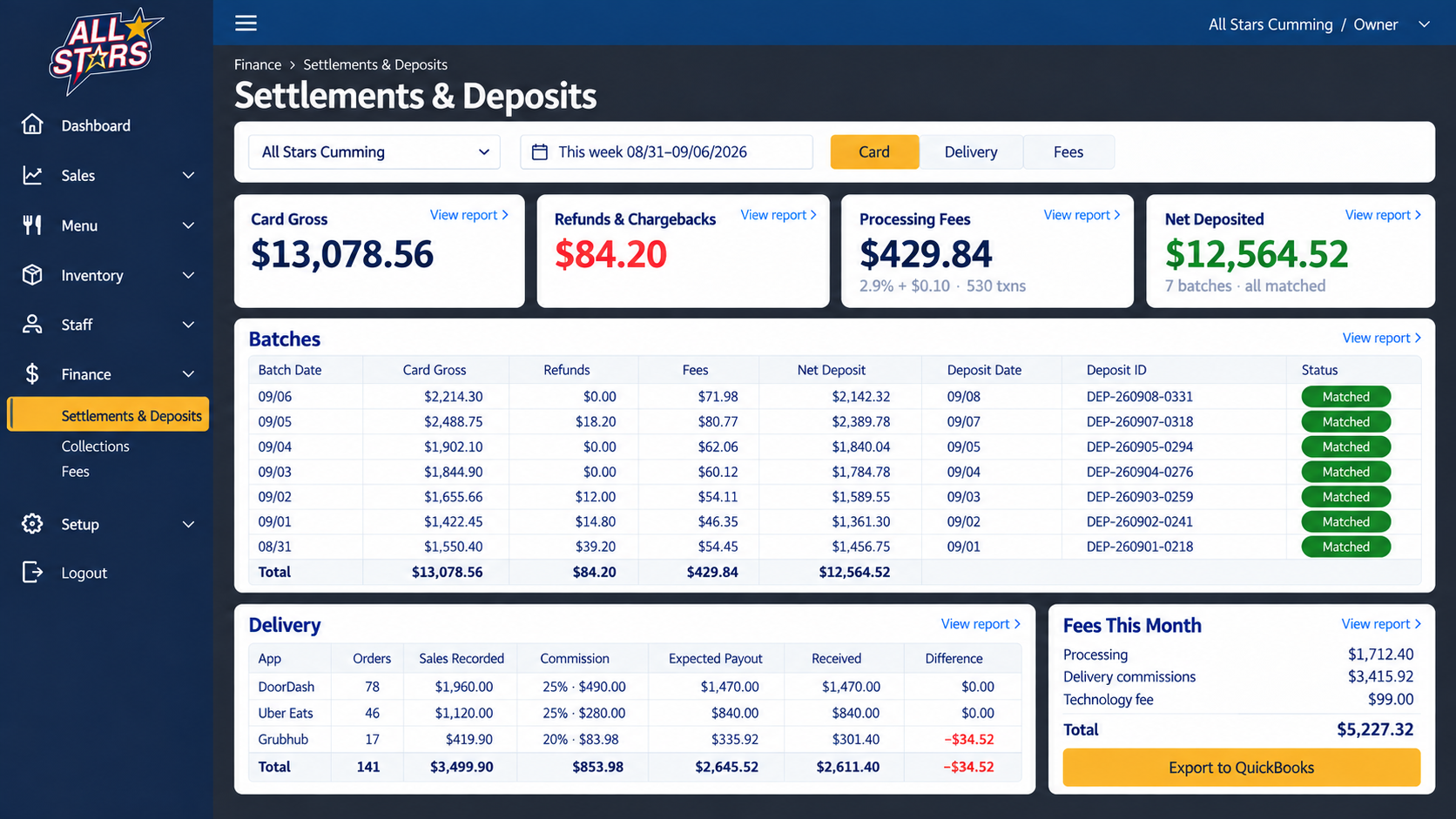
Task: Click Technology fee $99.00 value
Action: [1391, 699]
